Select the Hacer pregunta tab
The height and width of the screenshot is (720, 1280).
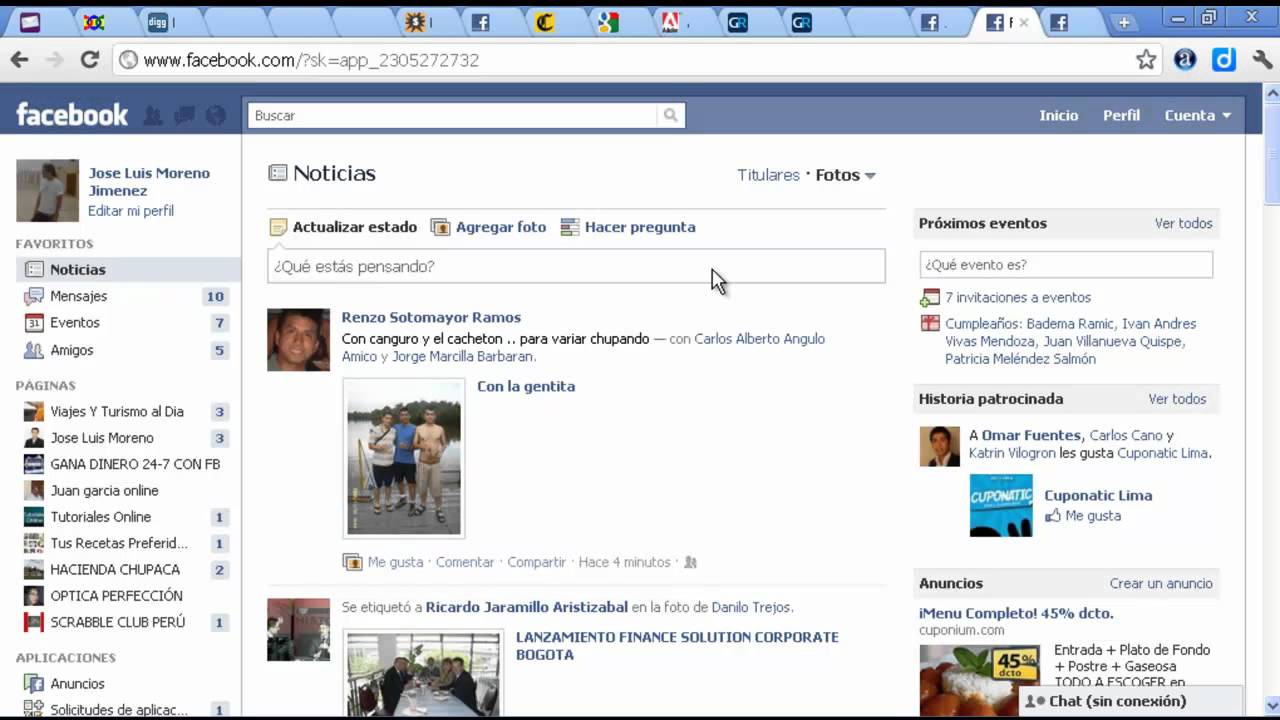point(628,227)
